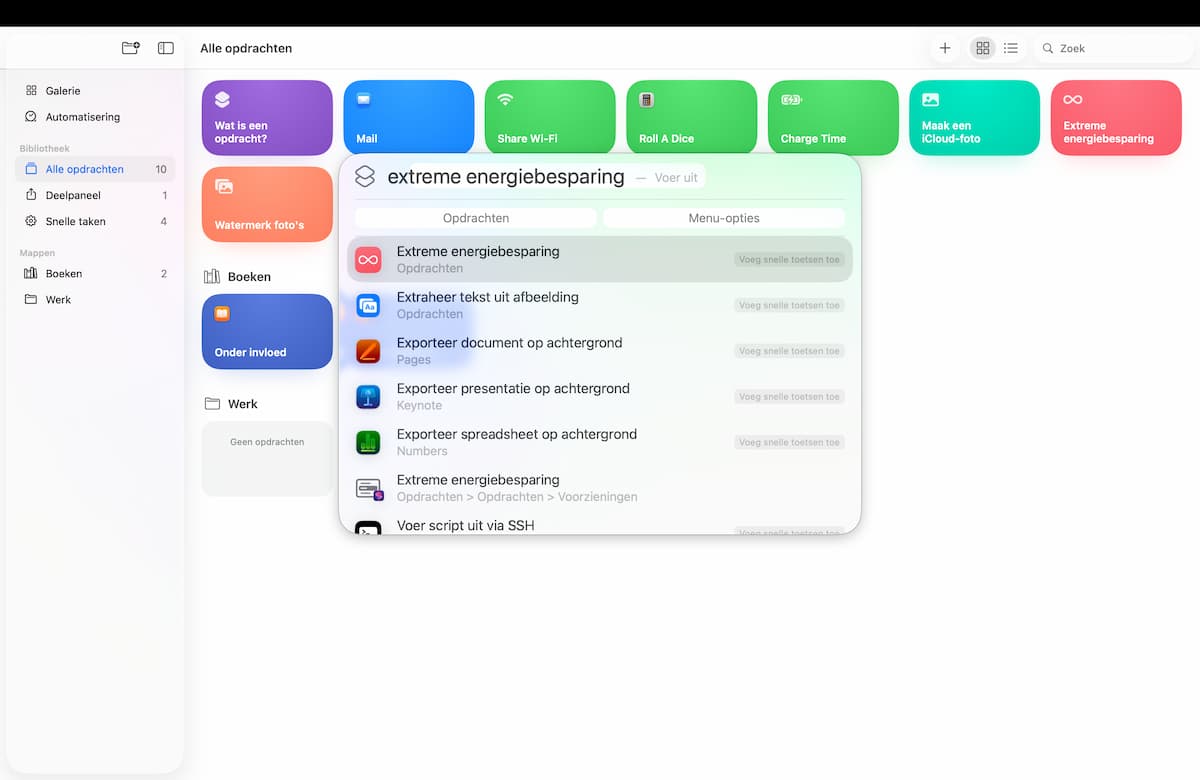Add hotkey for Exporteer presentatie op achtergrond
The height and width of the screenshot is (780, 1200).
(789, 397)
